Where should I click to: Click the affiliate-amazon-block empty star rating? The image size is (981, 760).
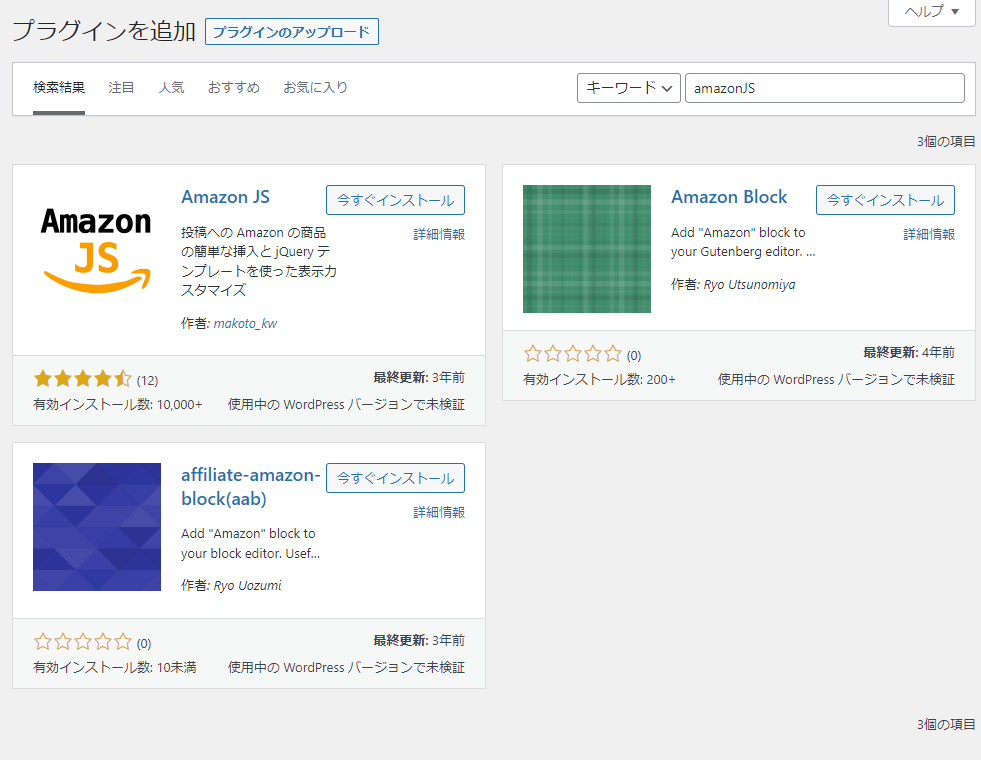click(83, 642)
